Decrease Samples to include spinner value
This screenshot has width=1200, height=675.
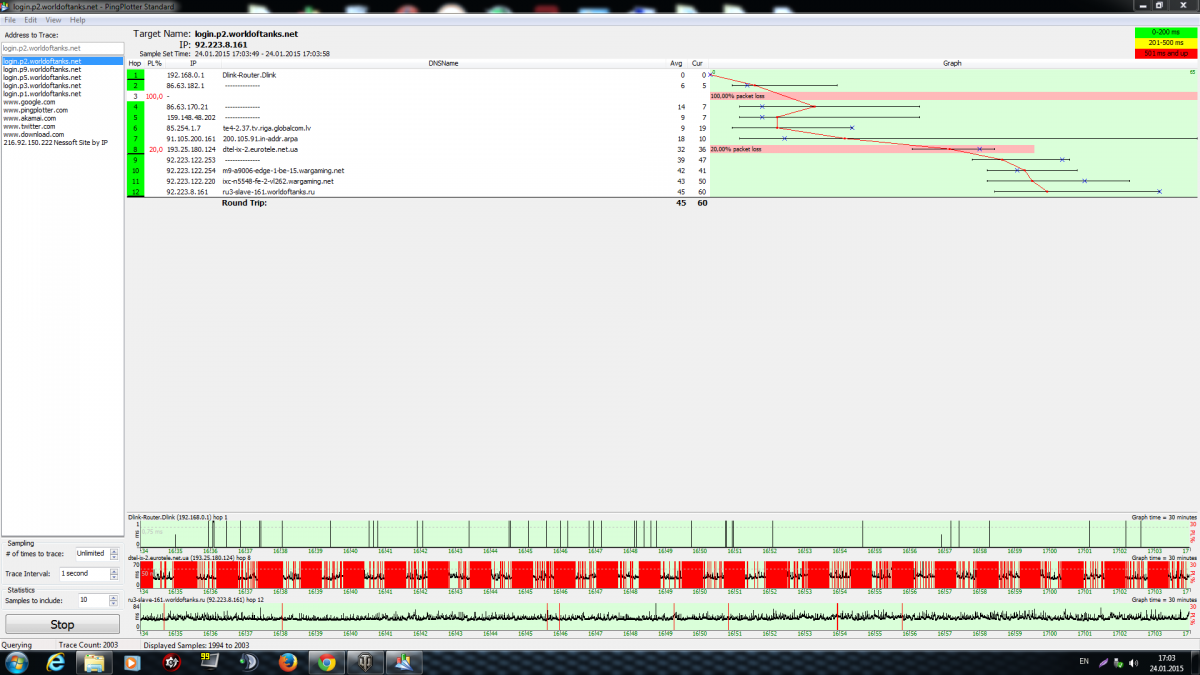click(114, 602)
